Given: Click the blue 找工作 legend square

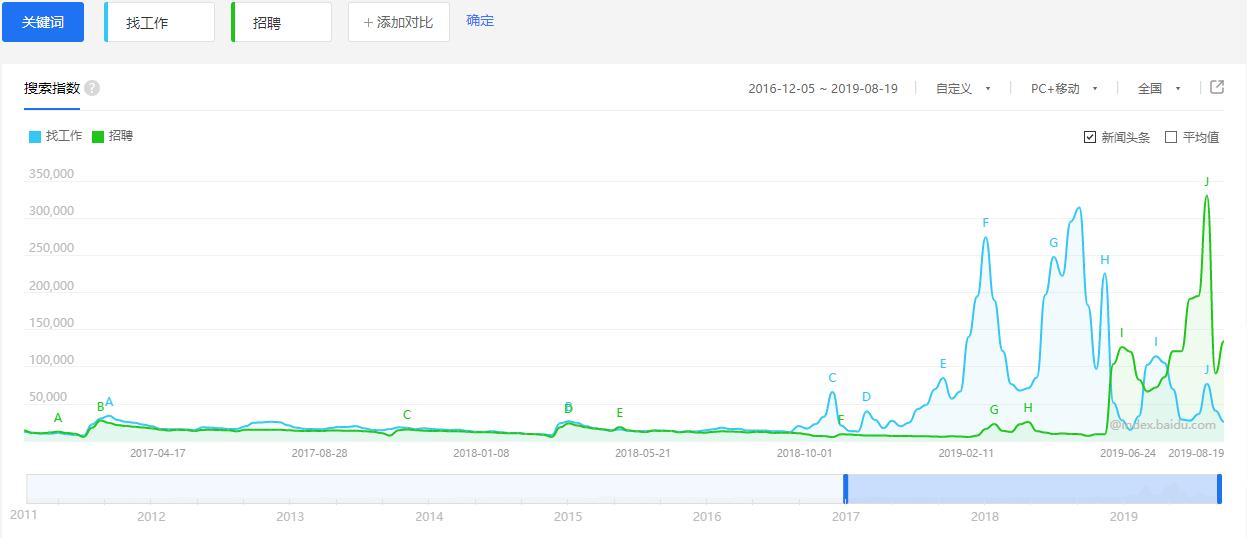Looking at the screenshot, I should coord(35,136).
